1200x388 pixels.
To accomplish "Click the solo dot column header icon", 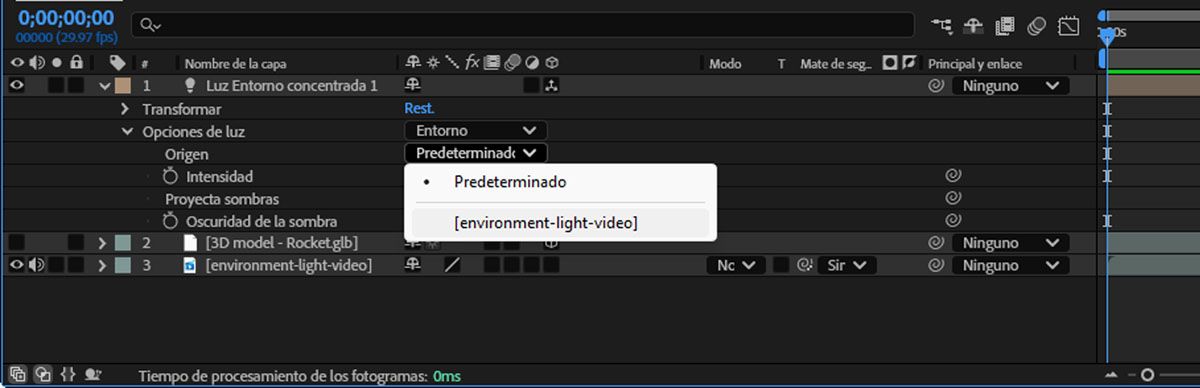I will pos(57,63).
